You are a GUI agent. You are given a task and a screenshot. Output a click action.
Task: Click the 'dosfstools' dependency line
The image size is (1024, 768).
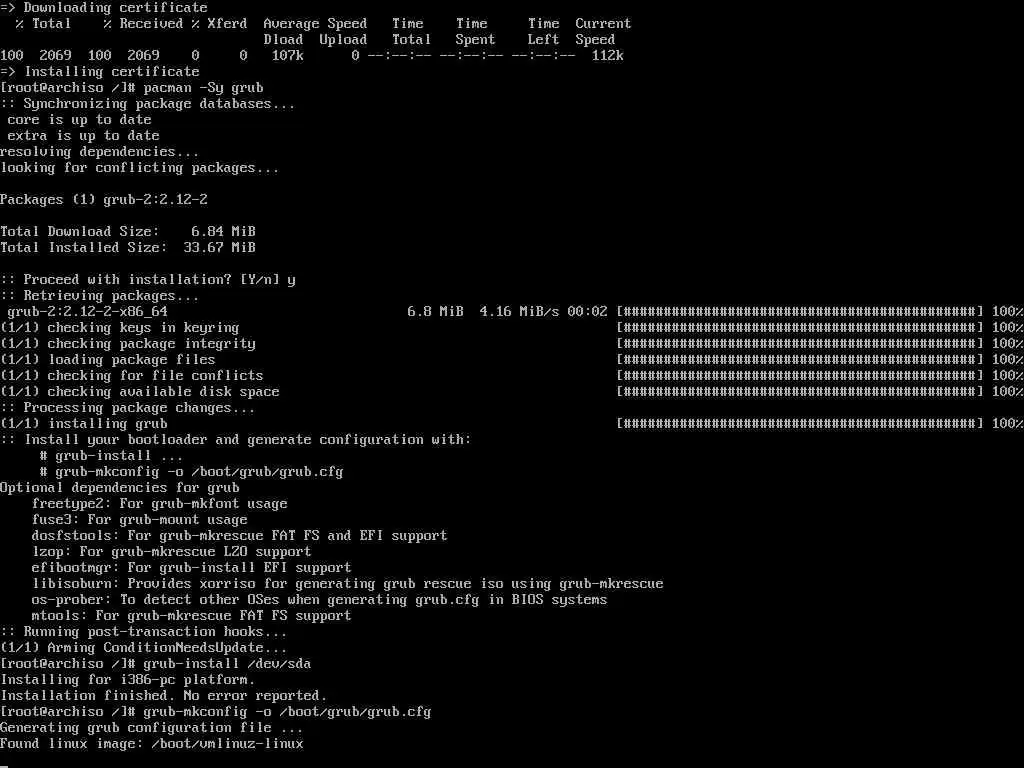point(240,536)
